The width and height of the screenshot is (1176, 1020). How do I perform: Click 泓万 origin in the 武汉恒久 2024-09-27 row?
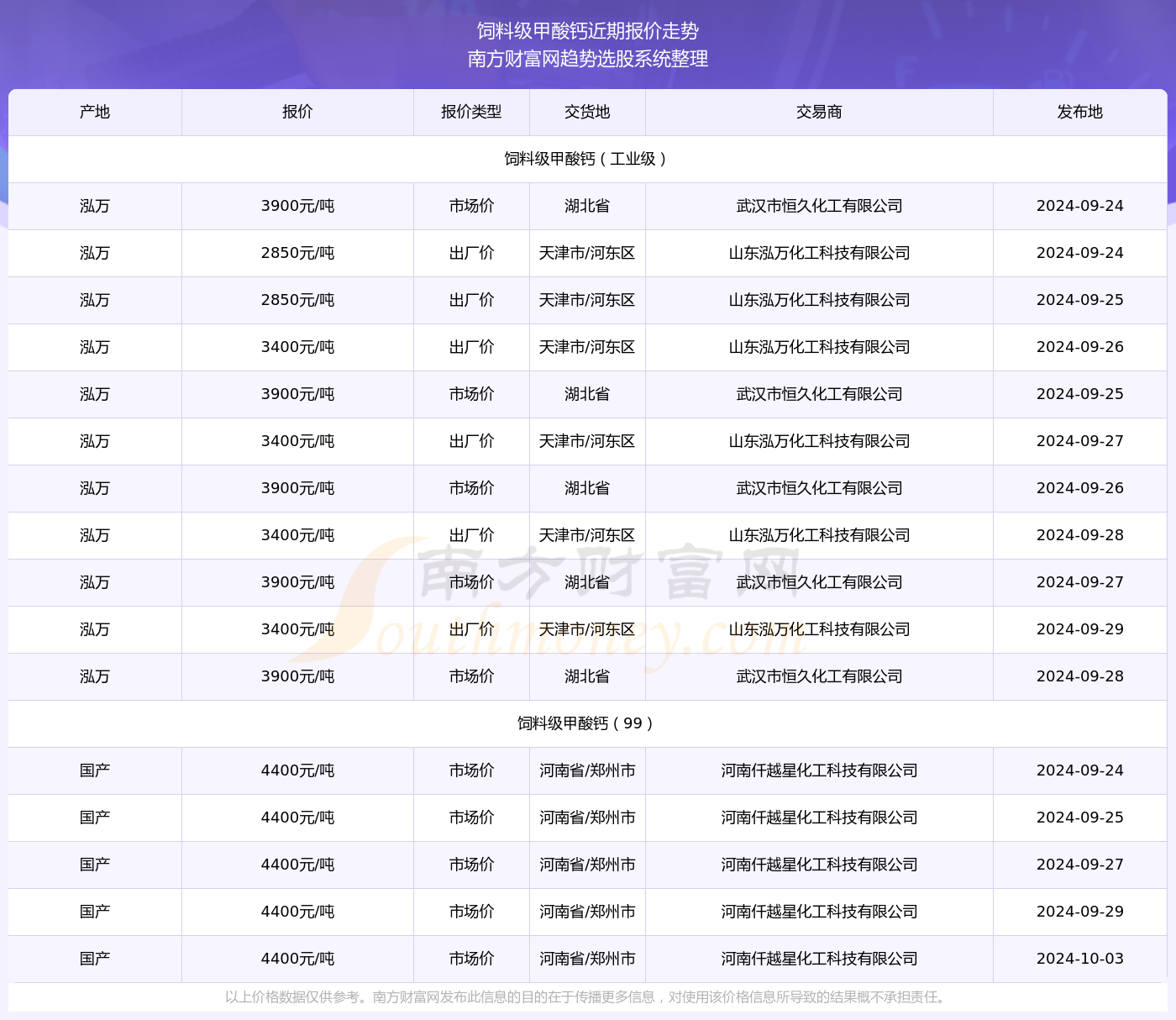tap(95, 582)
